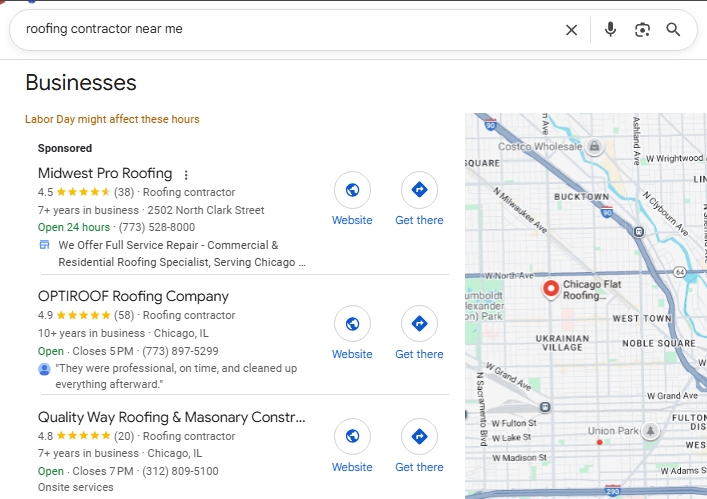Open the website globe icon for OPTIROOF Roofing Company

(352, 324)
